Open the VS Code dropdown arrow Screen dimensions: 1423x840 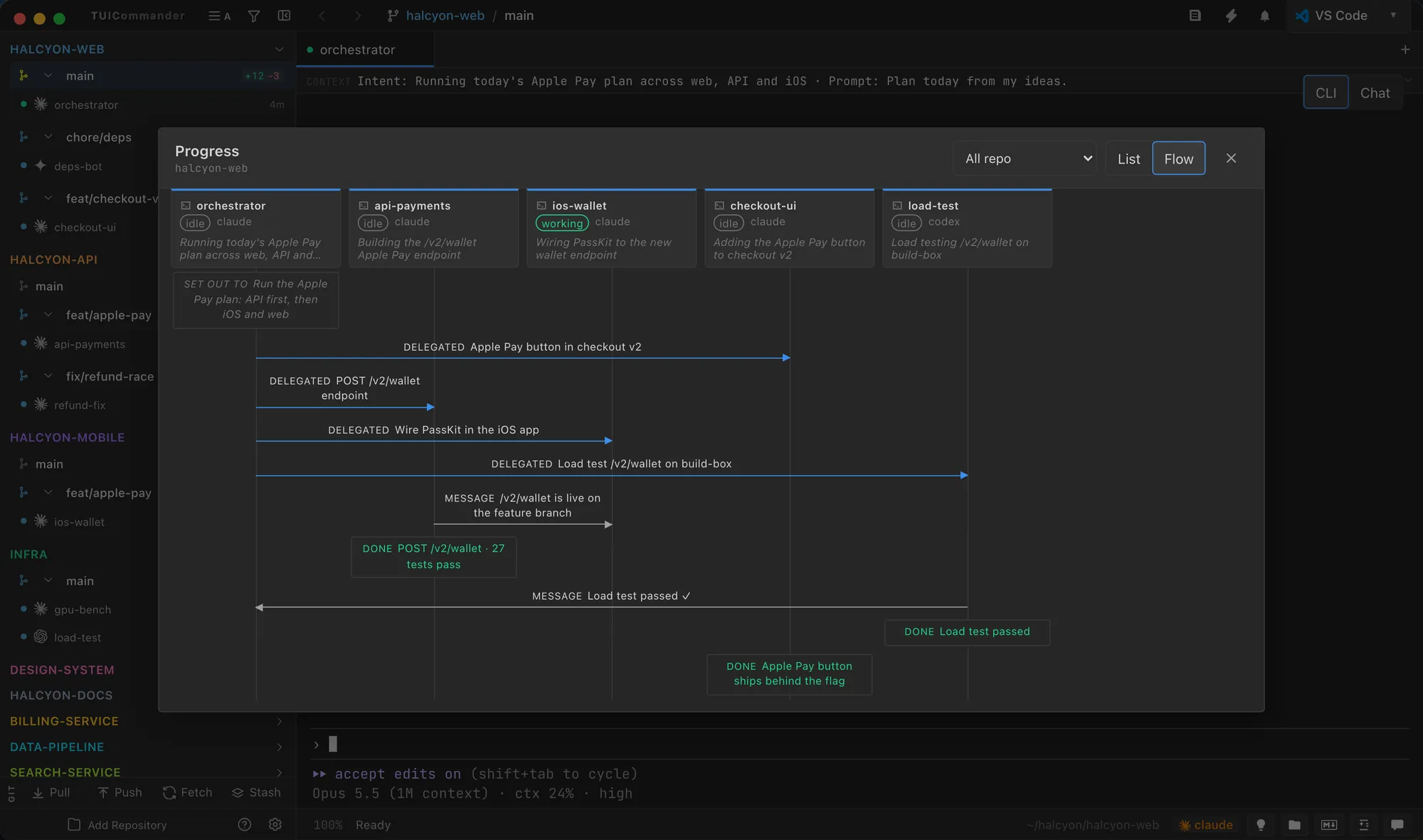[1393, 15]
